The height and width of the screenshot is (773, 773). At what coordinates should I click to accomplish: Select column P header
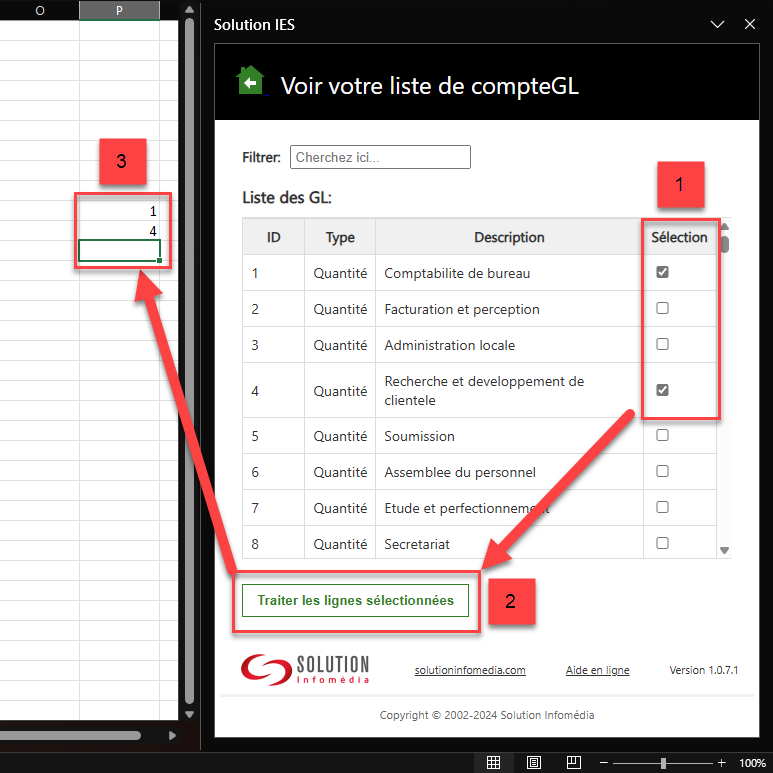pos(119,10)
